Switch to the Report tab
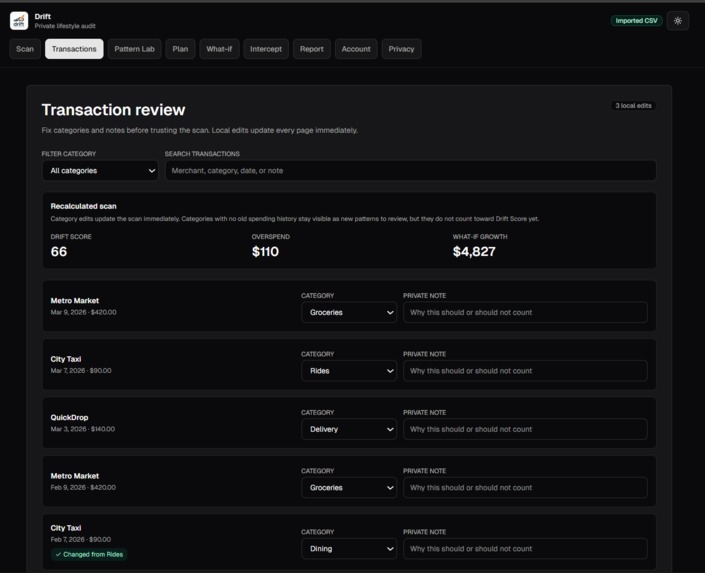This screenshot has width=705, height=573. coord(312,49)
